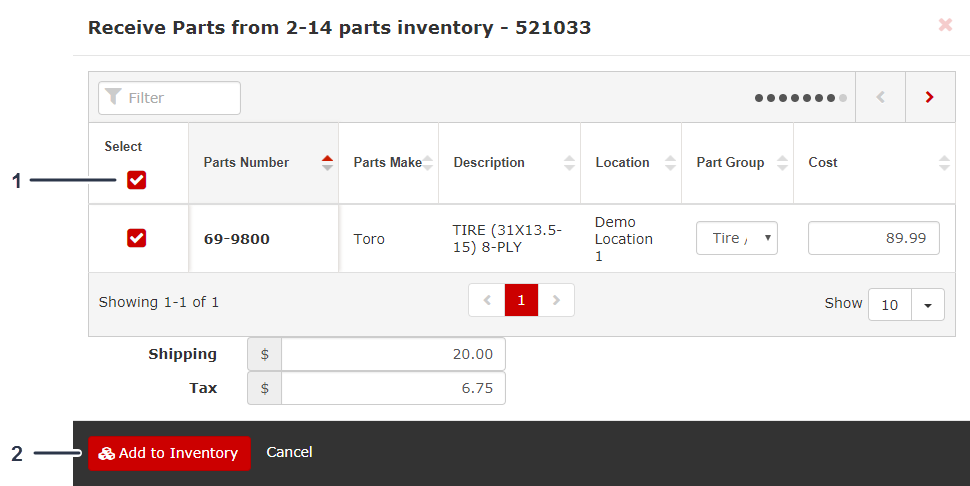Close the Receive Parts dialog
The height and width of the screenshot is (486, 970).
(x=945, y=25)
